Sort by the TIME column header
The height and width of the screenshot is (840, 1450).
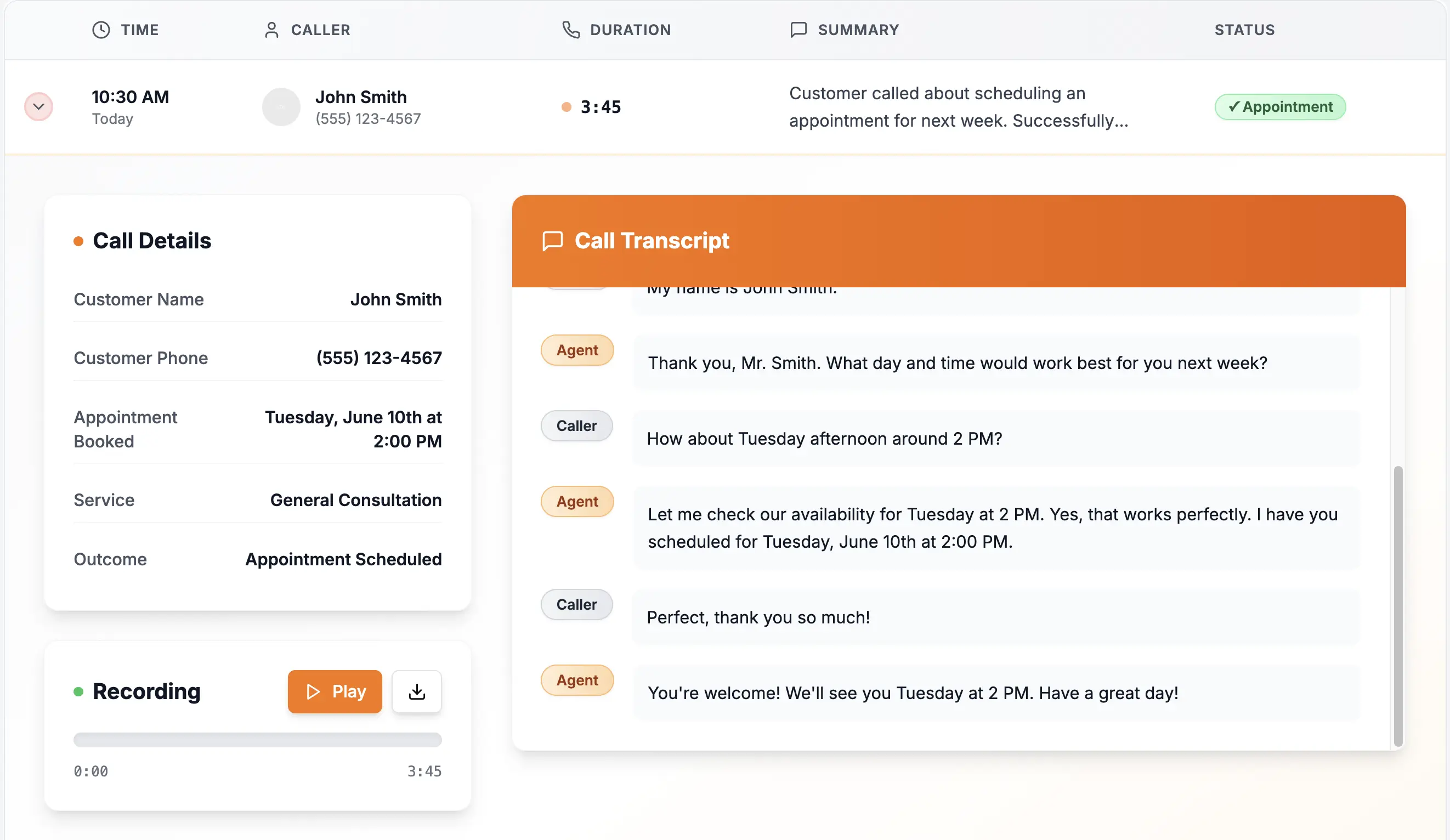click(140, 30)
